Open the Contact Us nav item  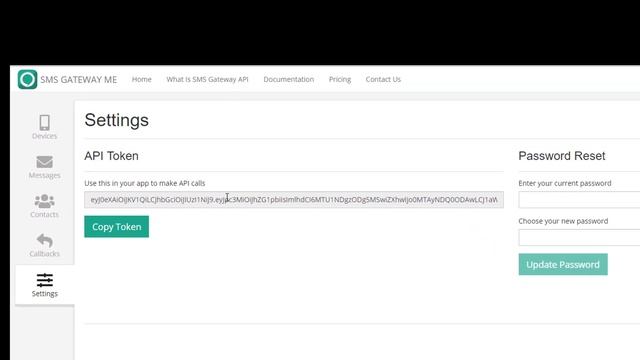point(383,79)
